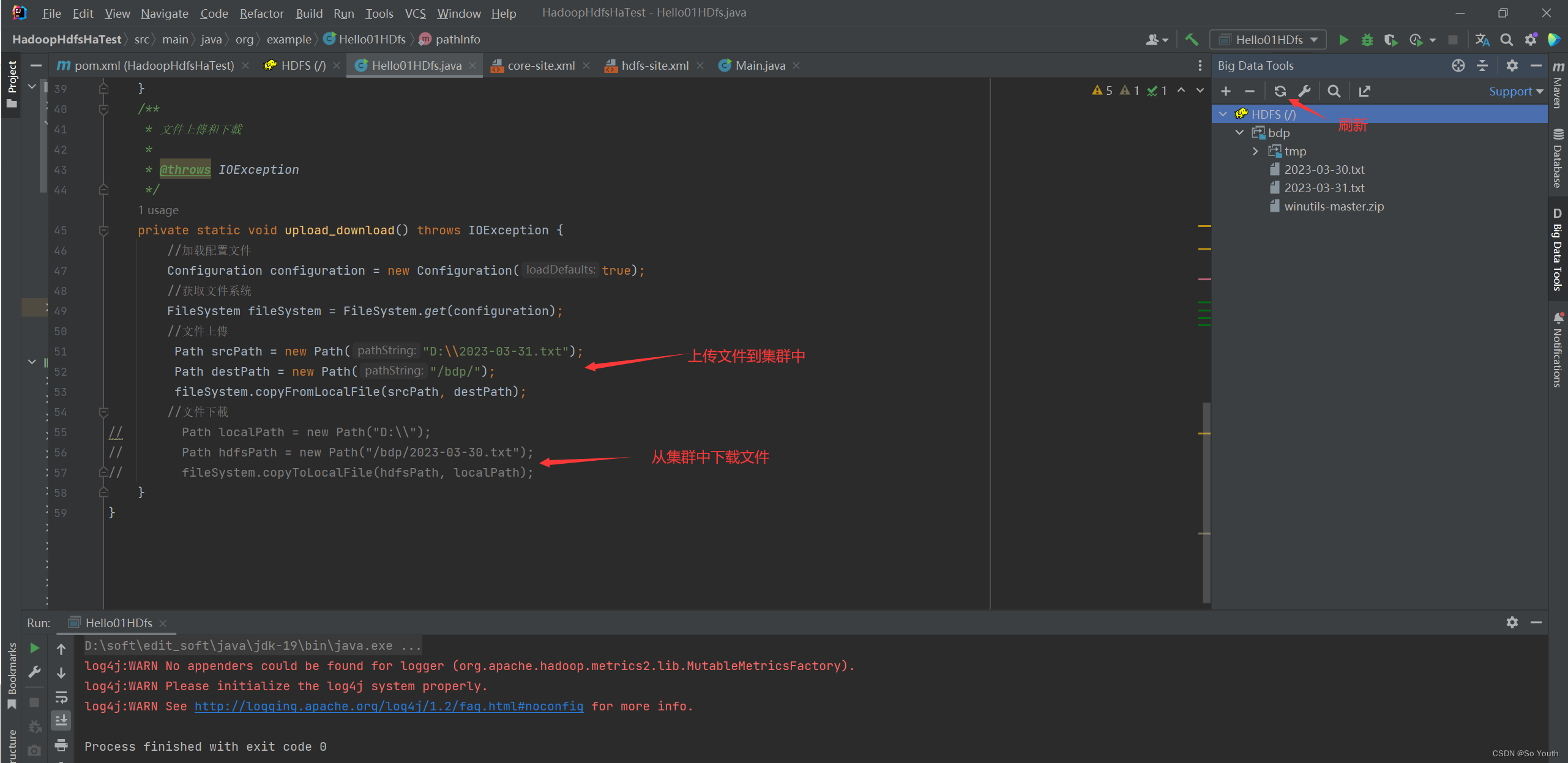Screen dimensions: 1568x763
Task: Toggle fold marker at line 45
Action: pyautogui.click(x=103, y=230)
